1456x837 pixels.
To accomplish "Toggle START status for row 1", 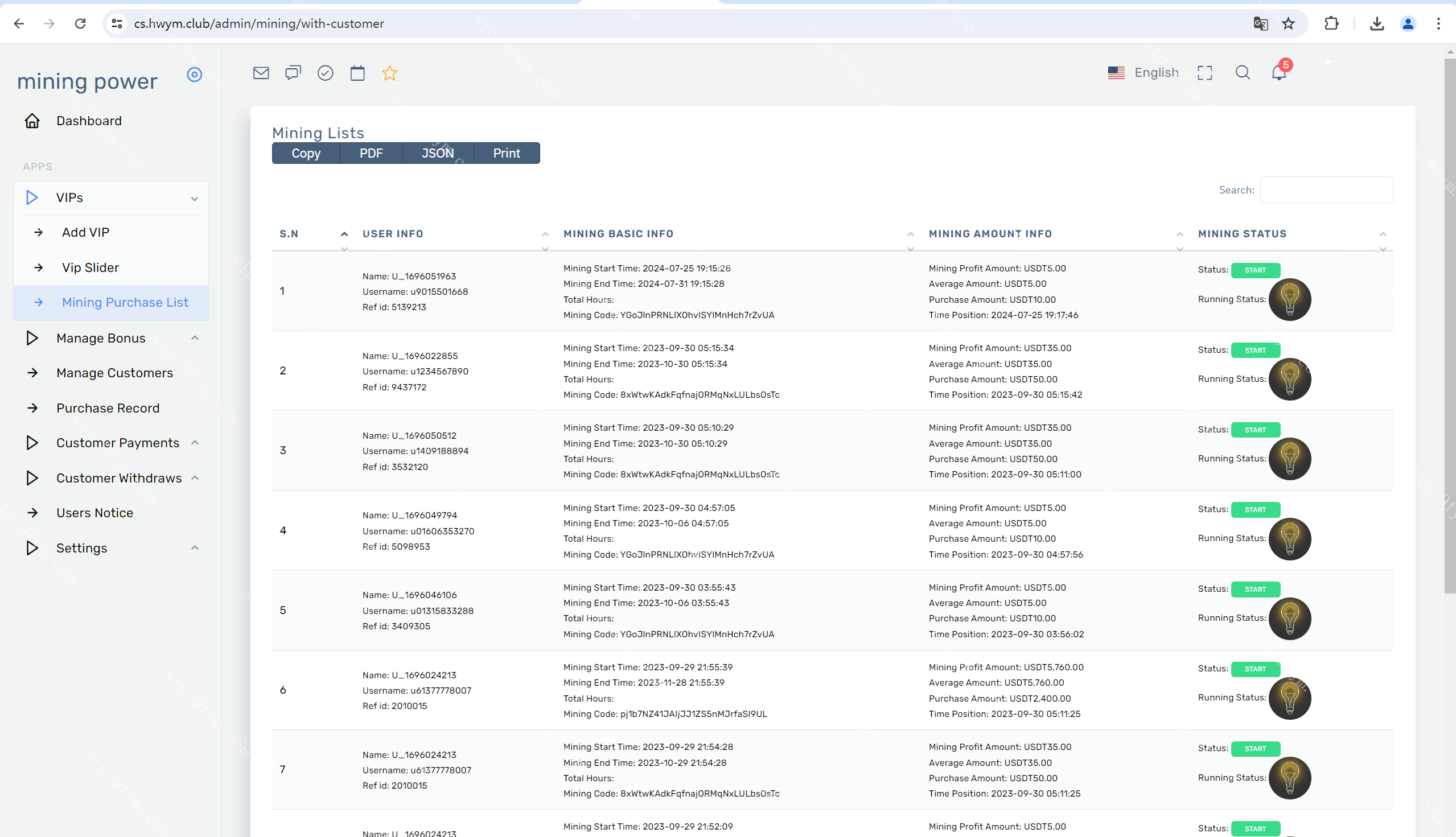I will coord(1255,270).
